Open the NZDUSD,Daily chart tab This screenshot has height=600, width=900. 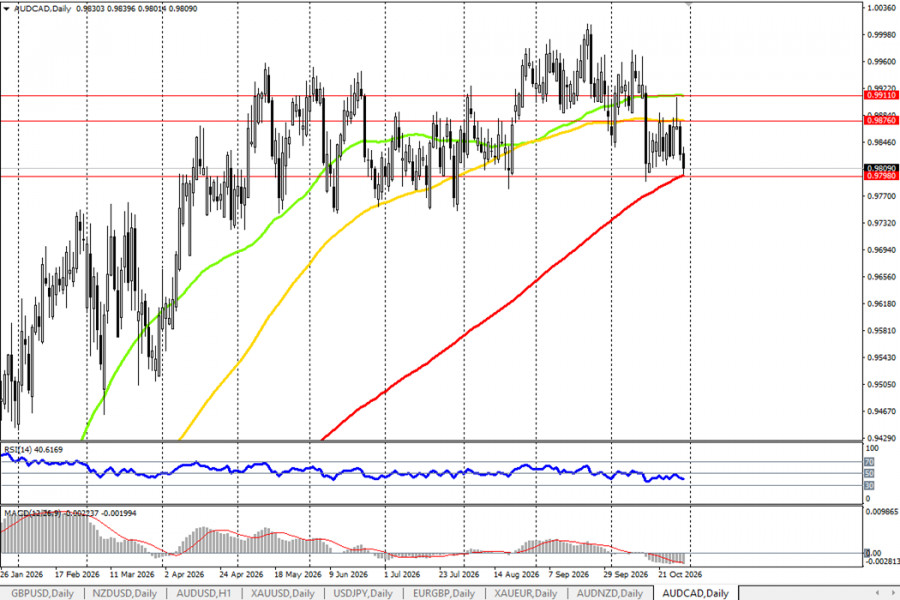(125, 593)
